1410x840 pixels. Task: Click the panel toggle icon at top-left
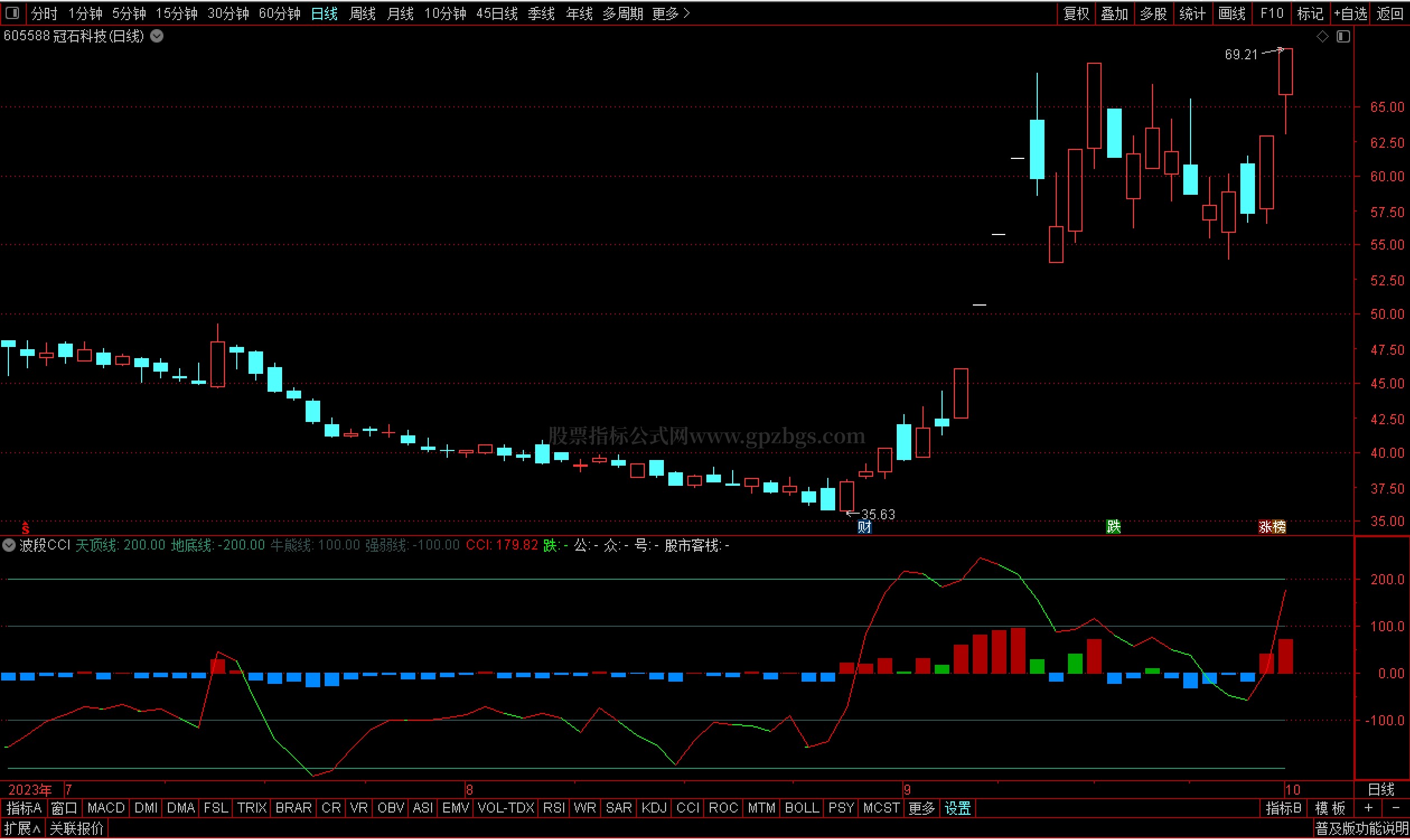click(12, 13)
